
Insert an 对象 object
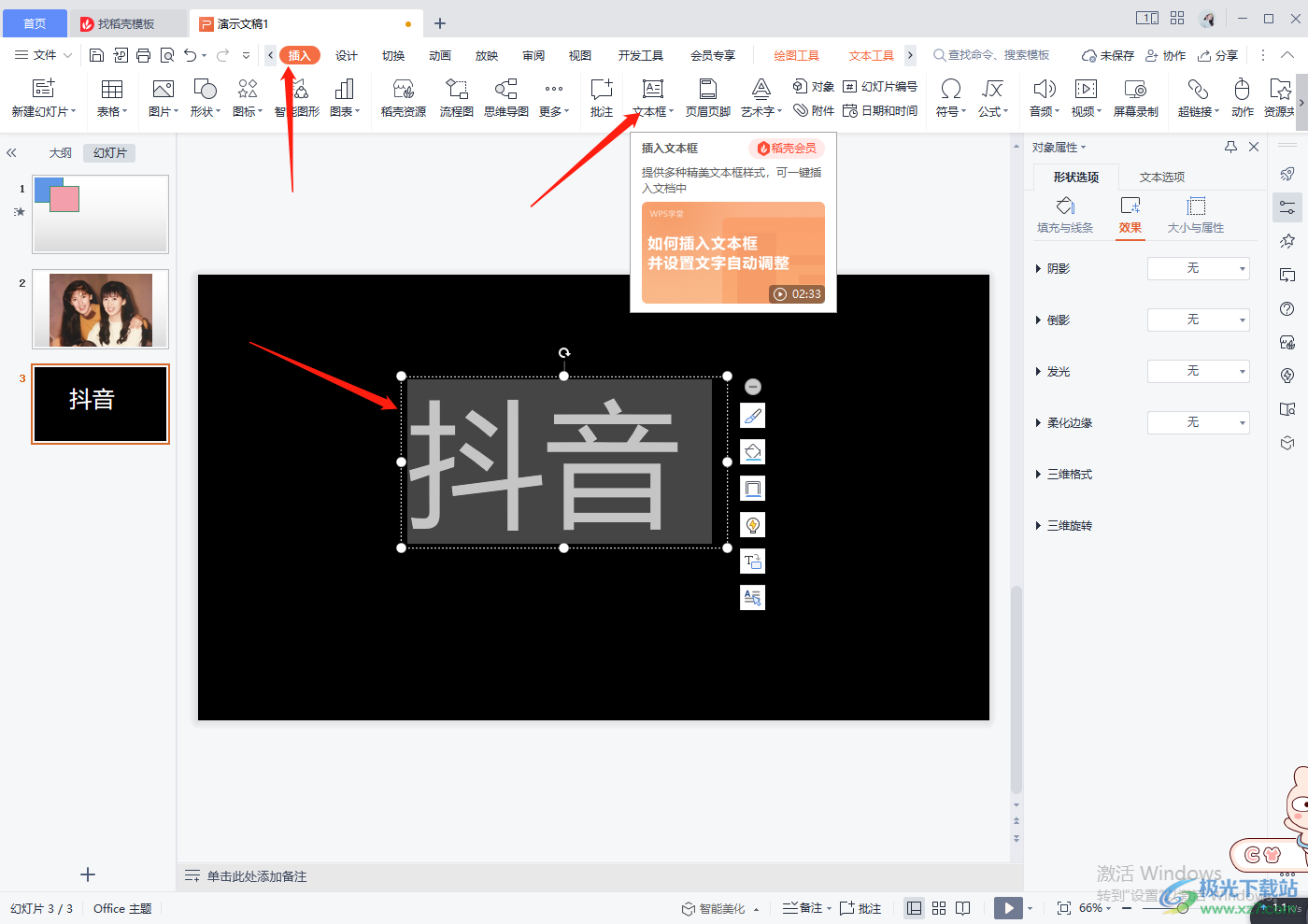coord(814,87)
